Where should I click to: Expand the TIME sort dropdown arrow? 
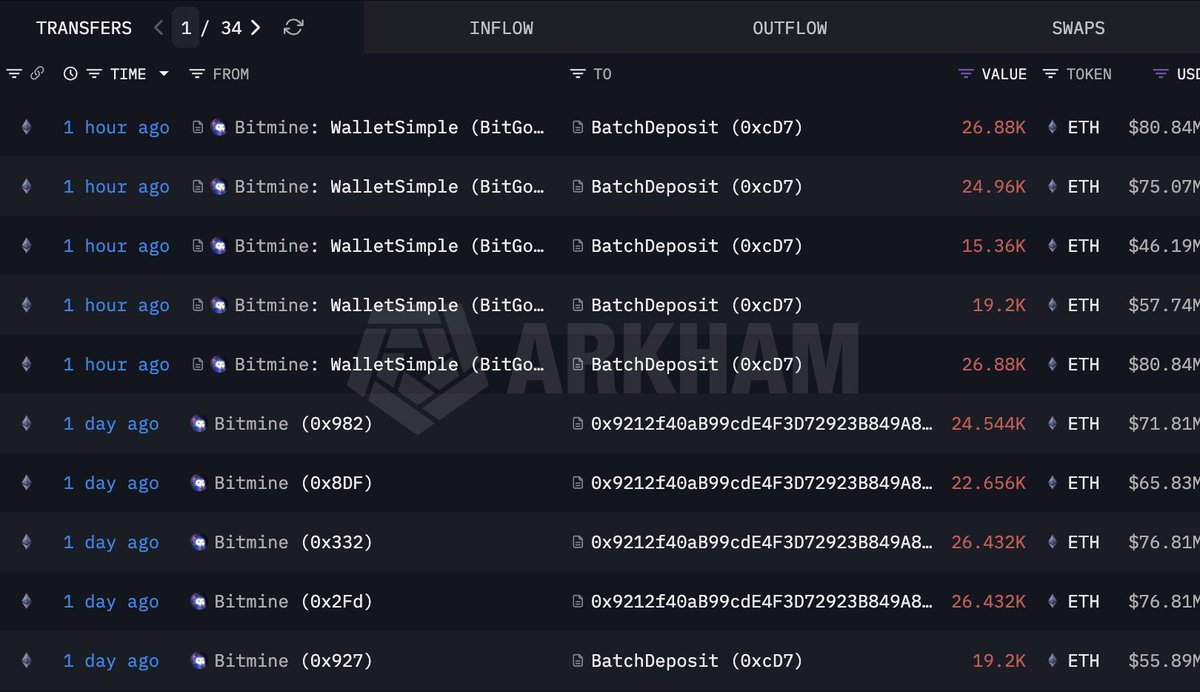(164, 74)
